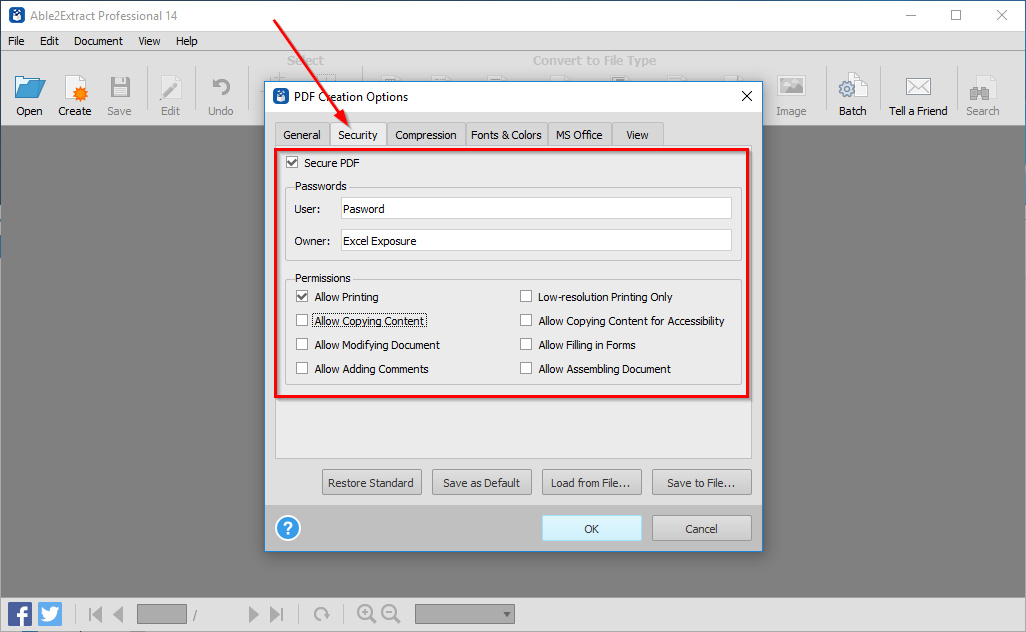
Task: Enable Allow Adding Comments checkbox
Action: (x=302, y=368)
